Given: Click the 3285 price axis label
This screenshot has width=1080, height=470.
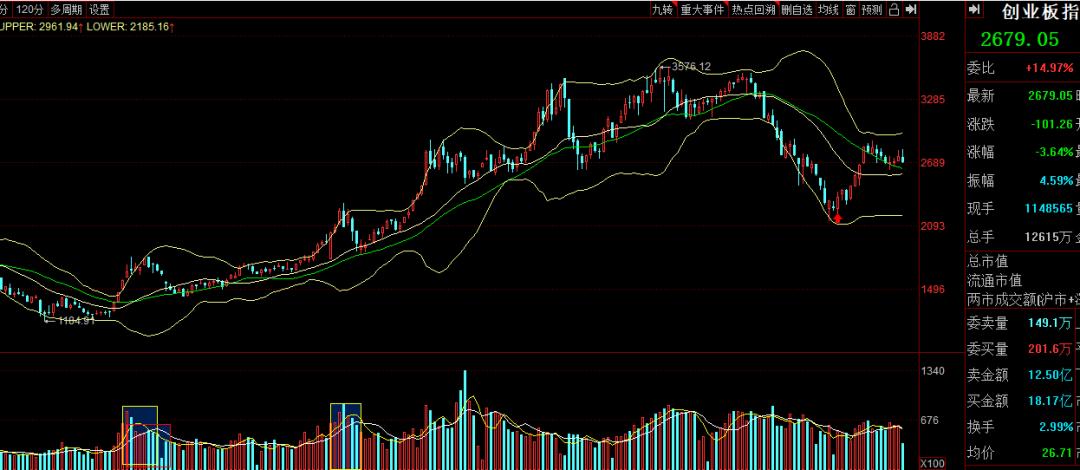Looking at the screenshot, I should pos(933,99).
